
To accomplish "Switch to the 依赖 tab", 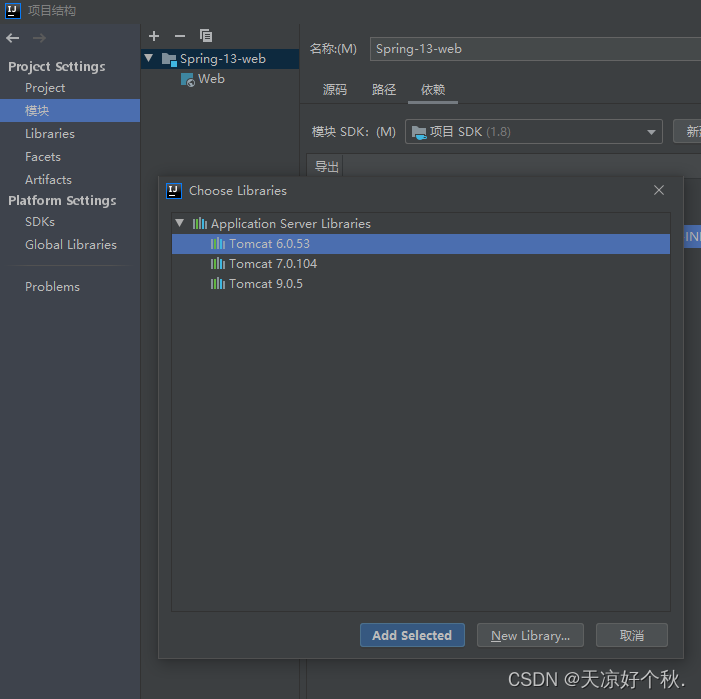I will tap(433, 90).
